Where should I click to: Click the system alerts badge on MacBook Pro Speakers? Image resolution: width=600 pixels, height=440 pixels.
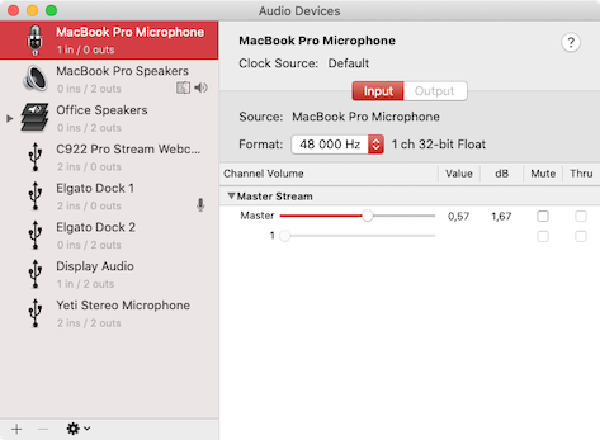[x=183, y=88]
